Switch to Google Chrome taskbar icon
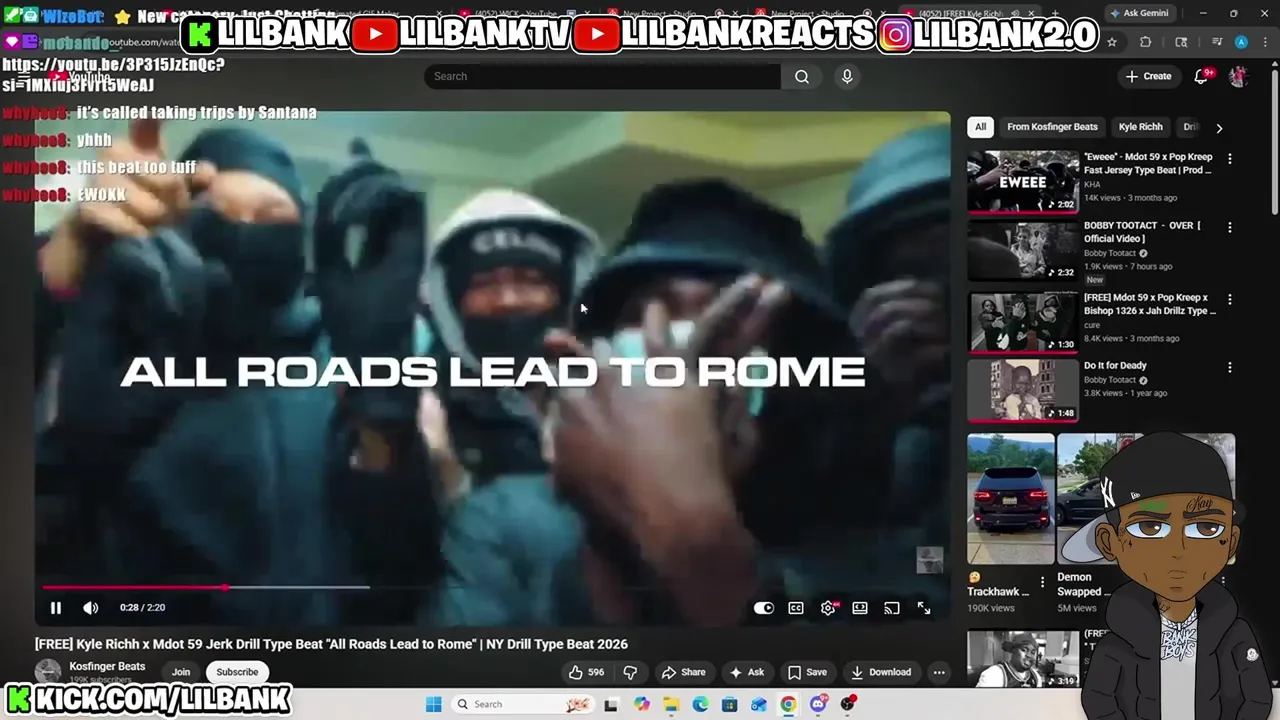 788,704
